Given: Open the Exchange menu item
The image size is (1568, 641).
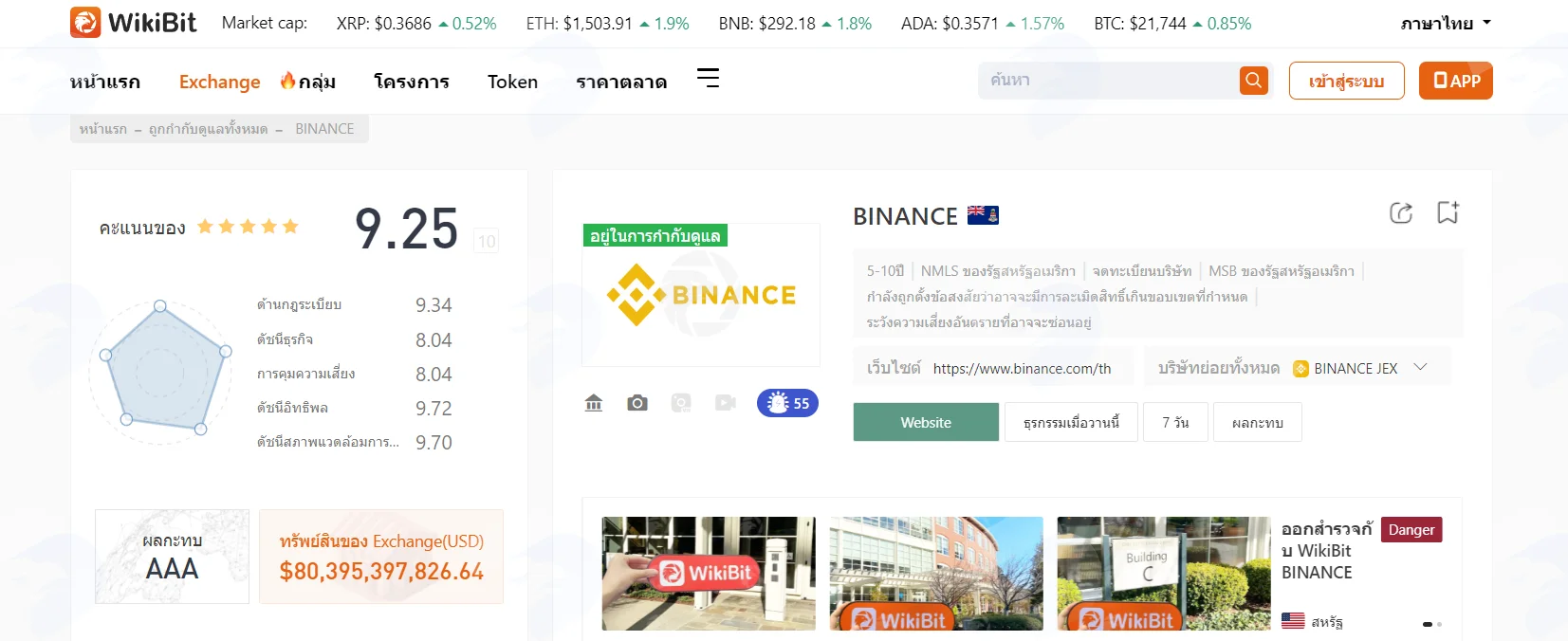Looking at the screenshot, I should click(220, 82).
